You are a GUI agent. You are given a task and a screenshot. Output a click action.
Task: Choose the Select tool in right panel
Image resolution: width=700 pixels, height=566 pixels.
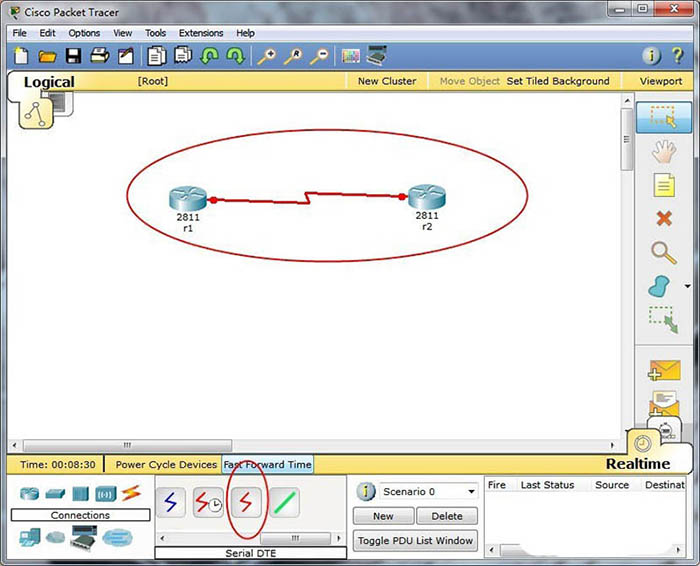click(664, 117)
